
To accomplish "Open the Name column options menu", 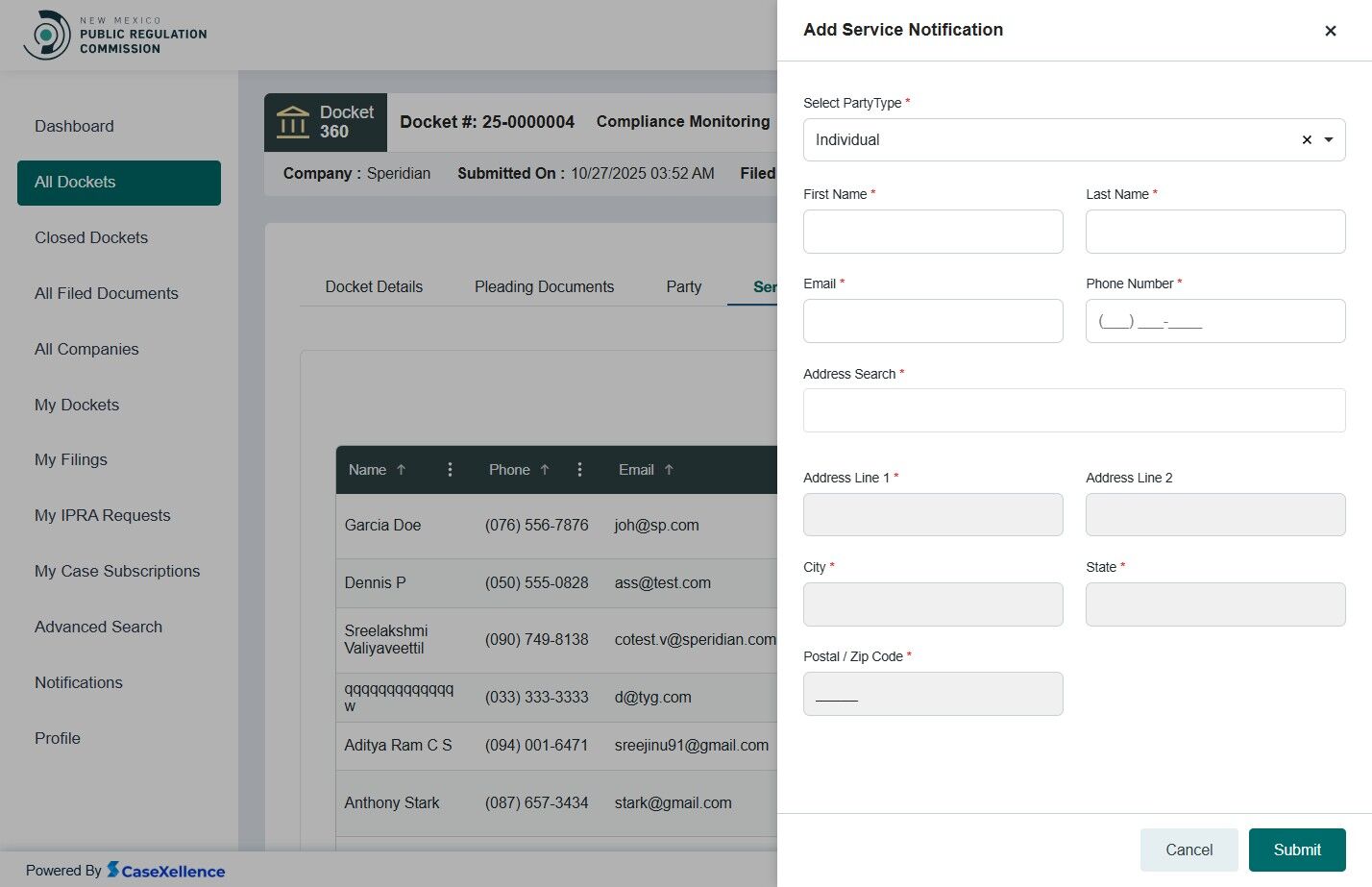I will pos(450,470).
